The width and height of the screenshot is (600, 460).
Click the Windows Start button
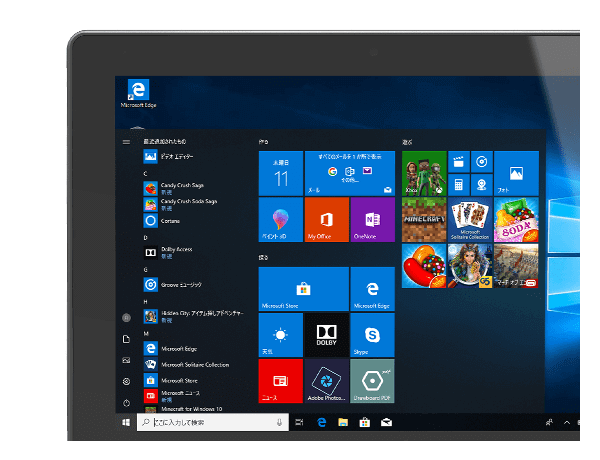tap(126, 422)
